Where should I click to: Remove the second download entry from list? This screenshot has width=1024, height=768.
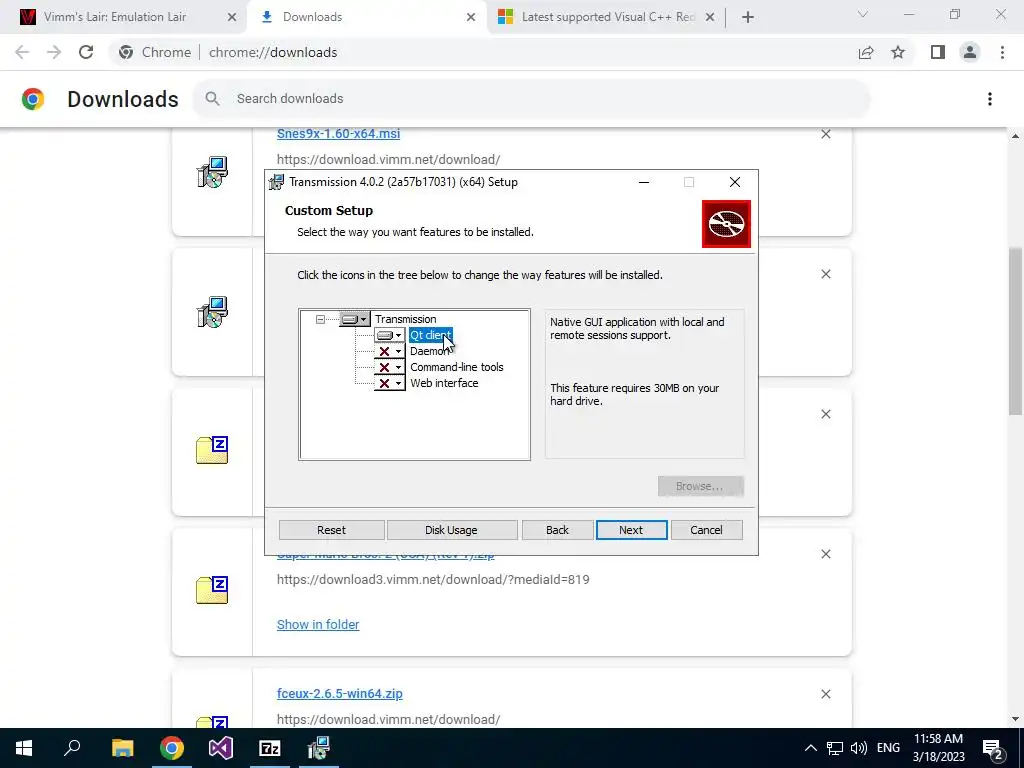point(826,274)
